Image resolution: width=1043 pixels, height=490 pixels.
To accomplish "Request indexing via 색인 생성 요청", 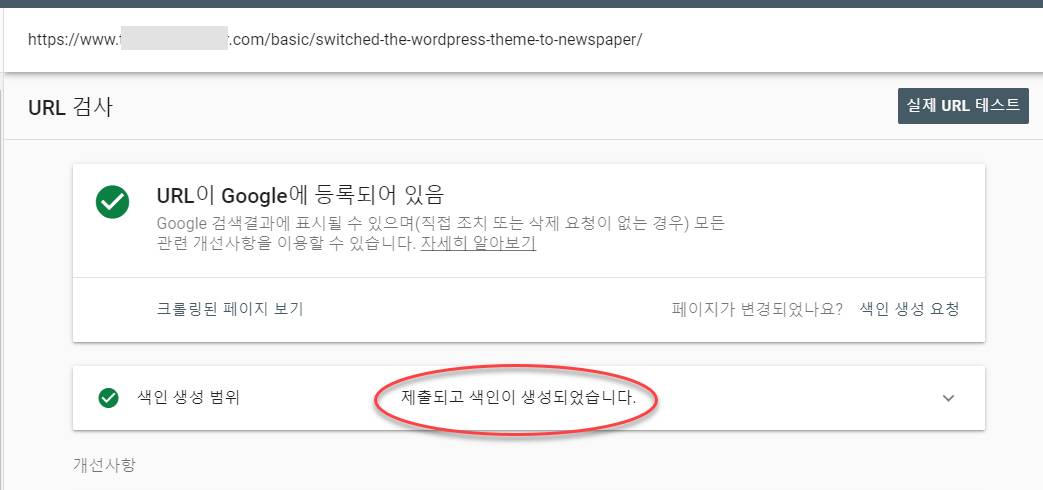I will [x=909, y=308].
